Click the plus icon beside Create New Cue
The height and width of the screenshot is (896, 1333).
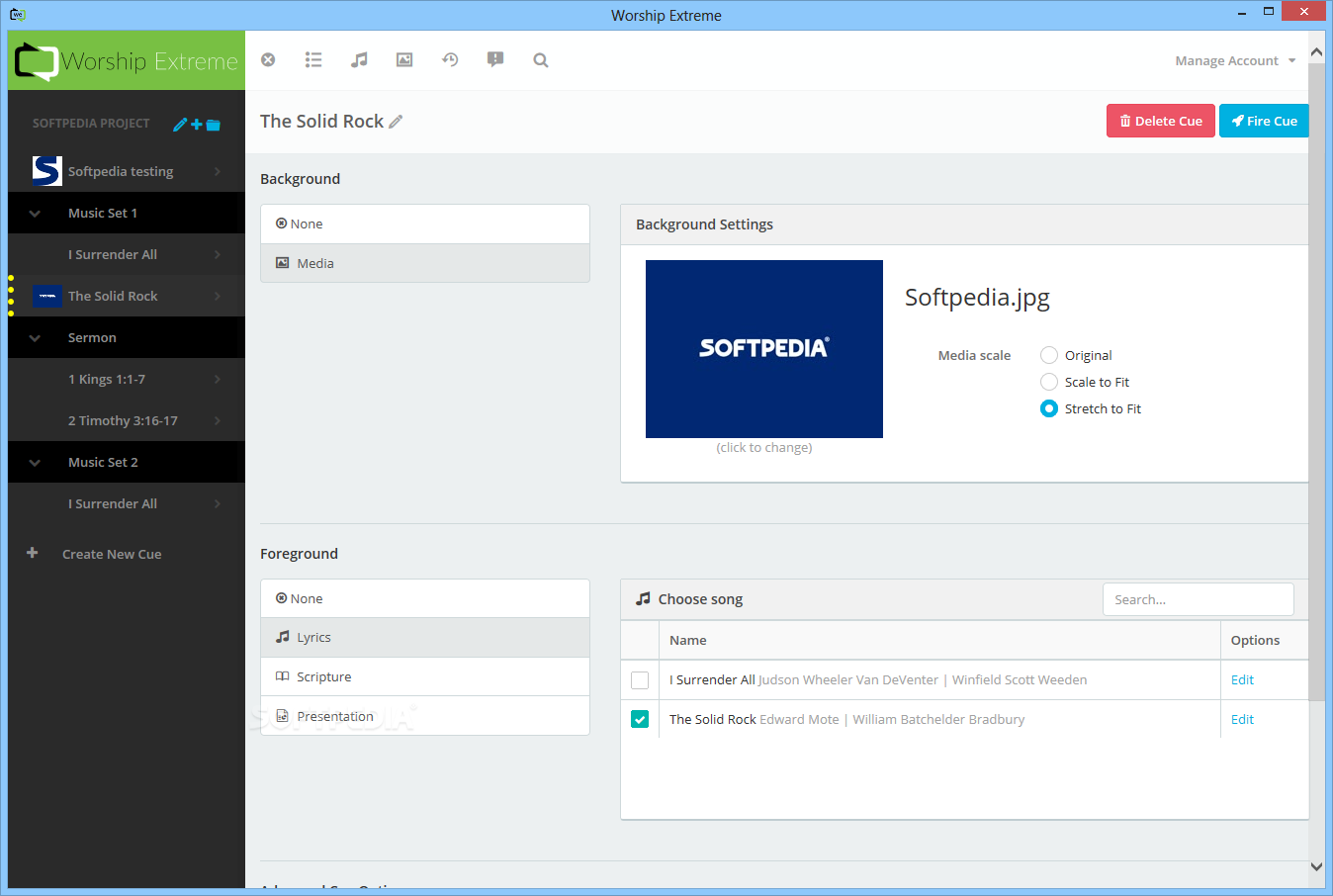[x=33, y=553]
